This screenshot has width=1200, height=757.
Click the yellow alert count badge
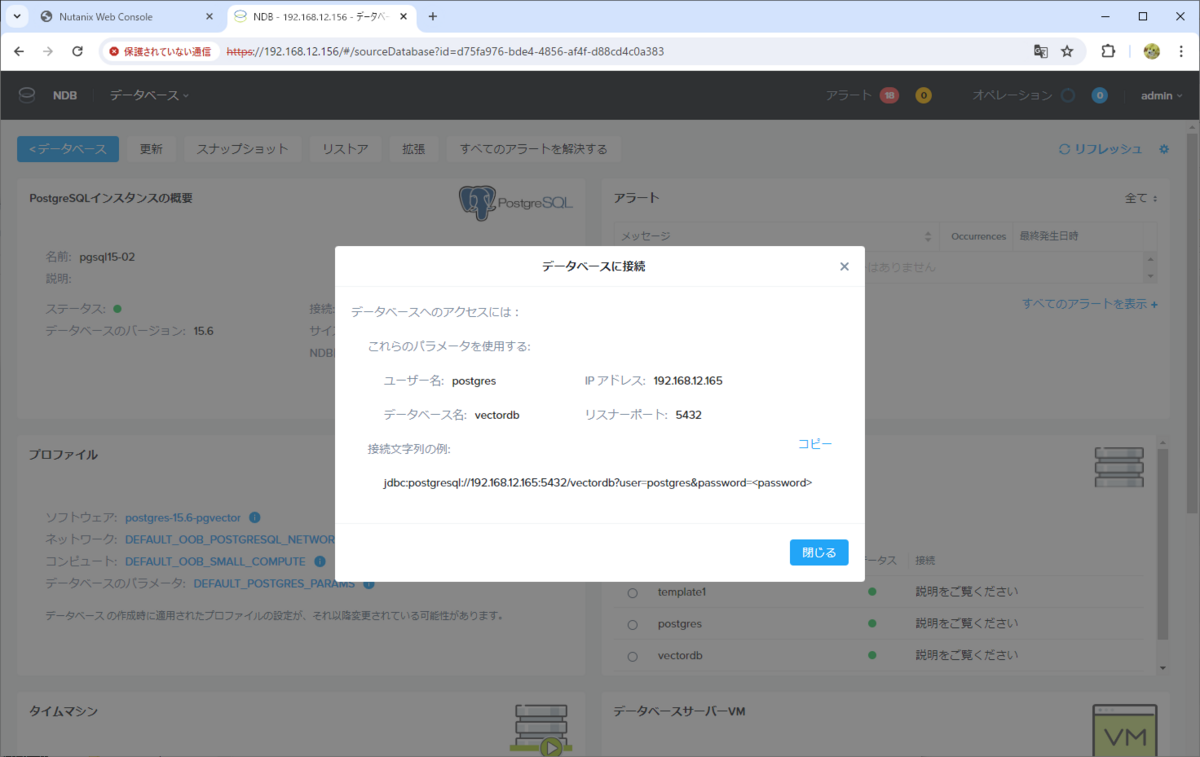pyautogui.click(x=923, y=95)
